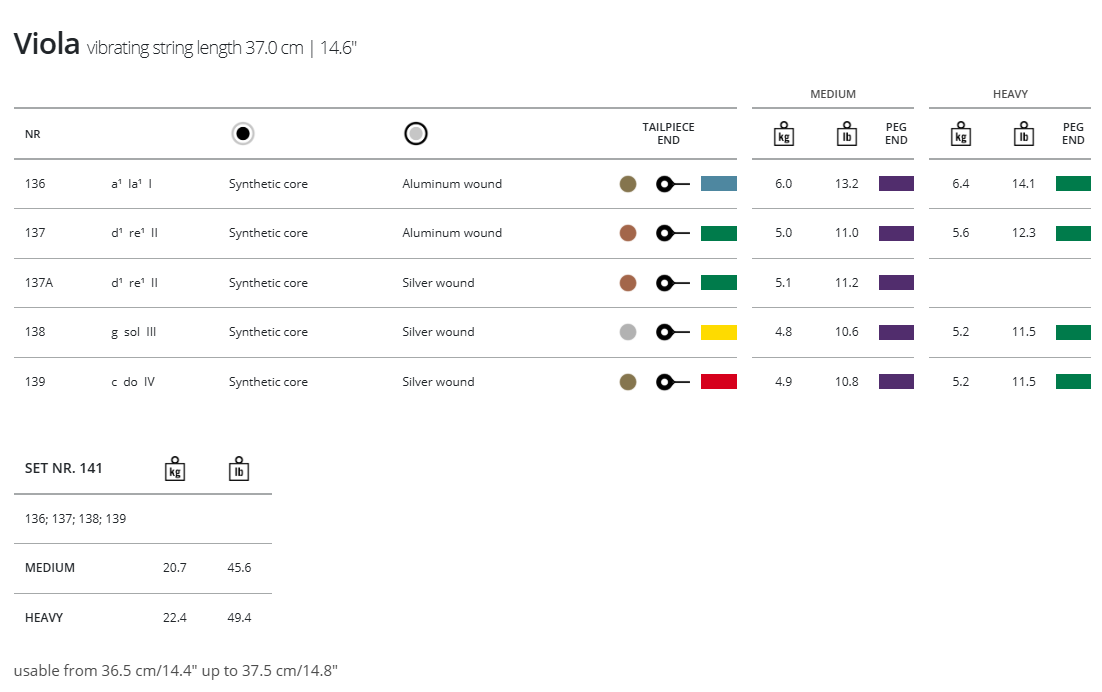The image size is (1102, 692).
Task: Click the lb weight icon under MEDIUM
Action: (x=847, y=134)
